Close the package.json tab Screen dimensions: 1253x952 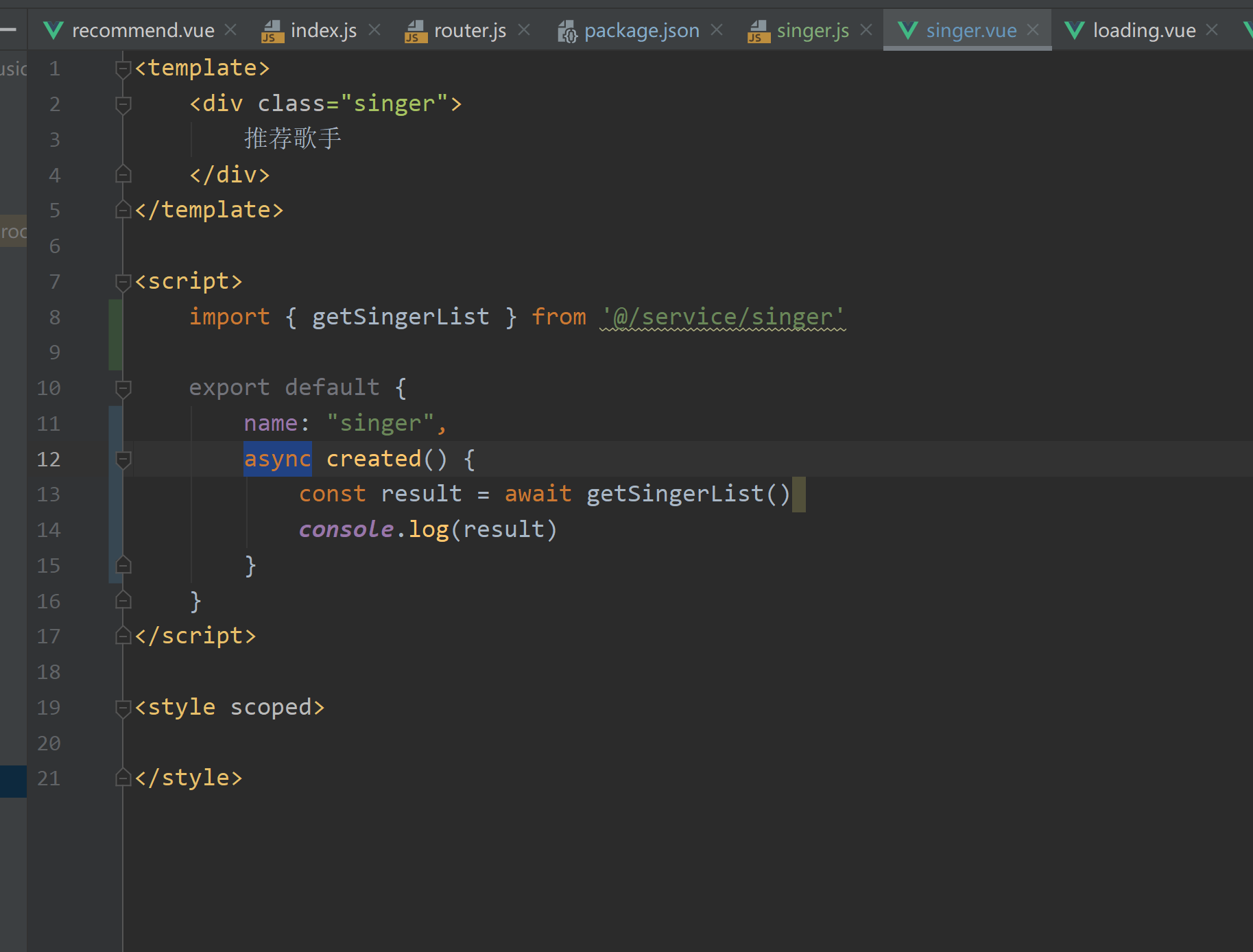(717, 30)
